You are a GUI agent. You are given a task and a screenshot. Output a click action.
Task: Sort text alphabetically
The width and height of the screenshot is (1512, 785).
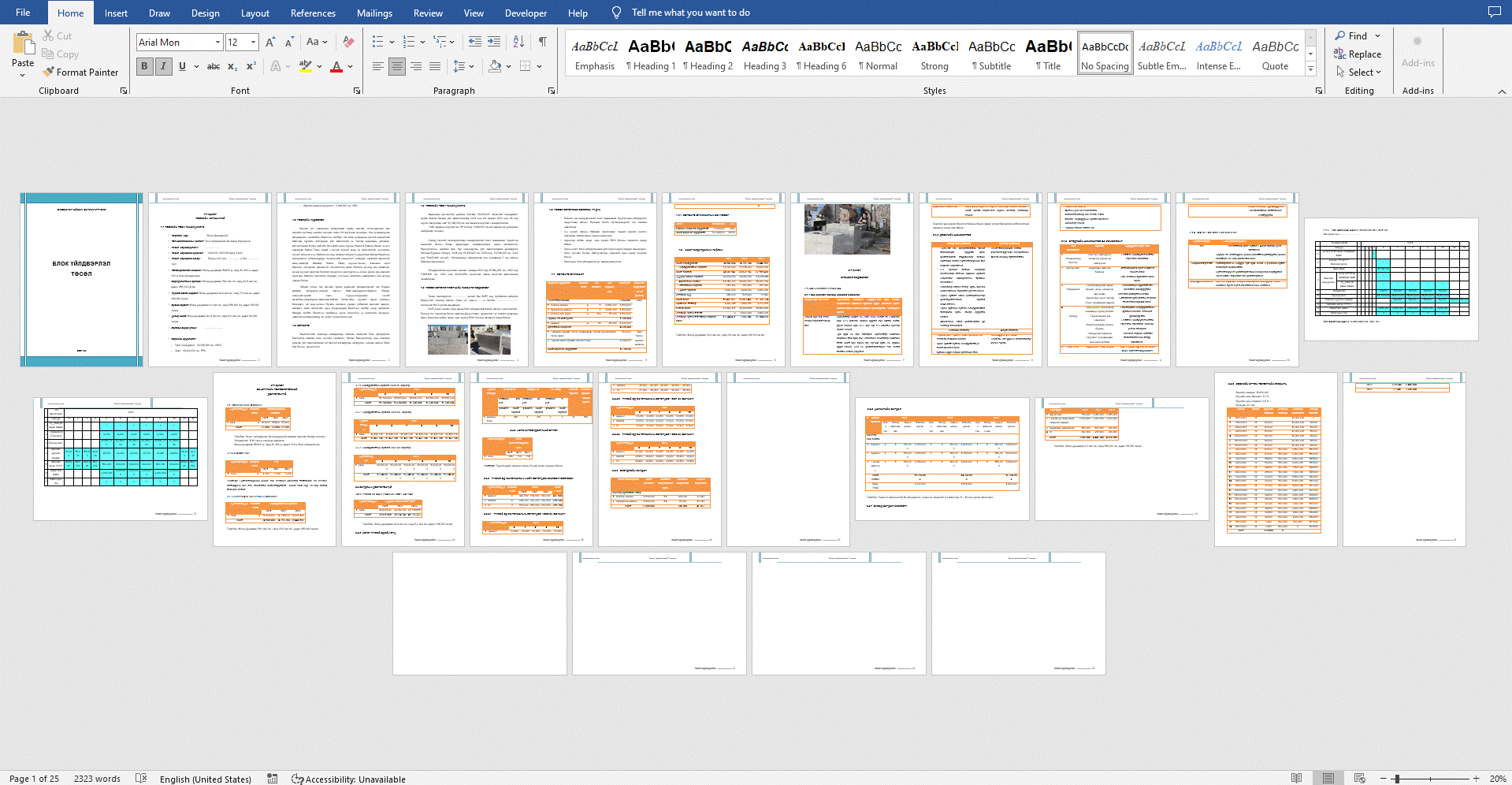click(518, 42)
